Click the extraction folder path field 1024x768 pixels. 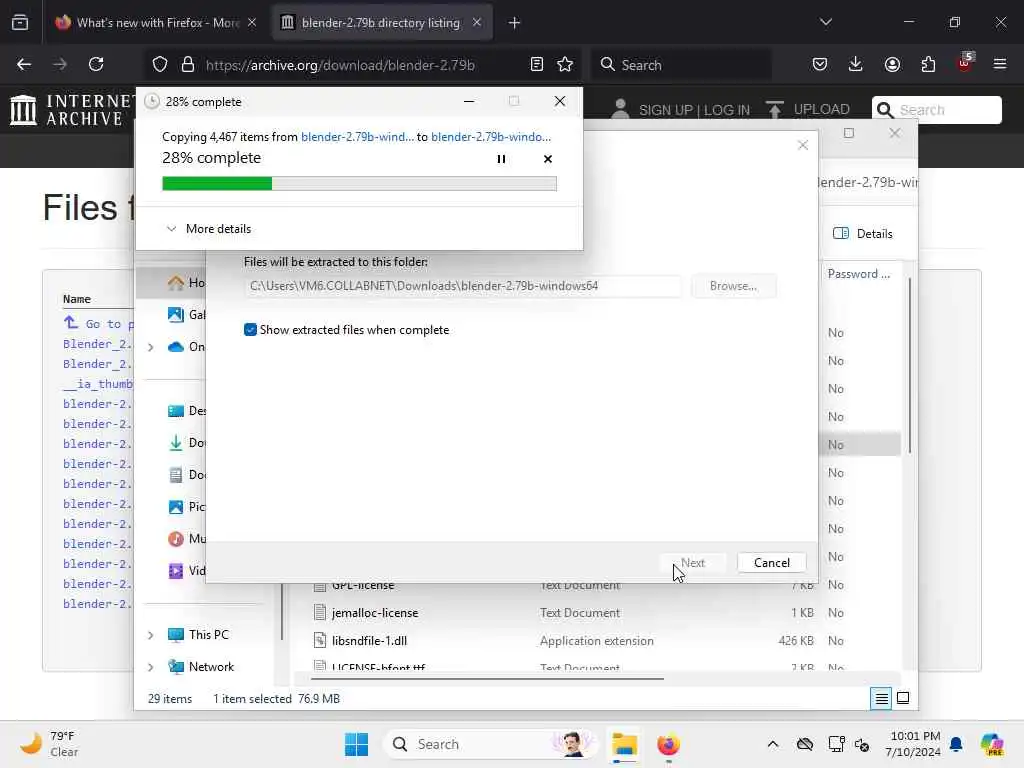click(462, 286)
